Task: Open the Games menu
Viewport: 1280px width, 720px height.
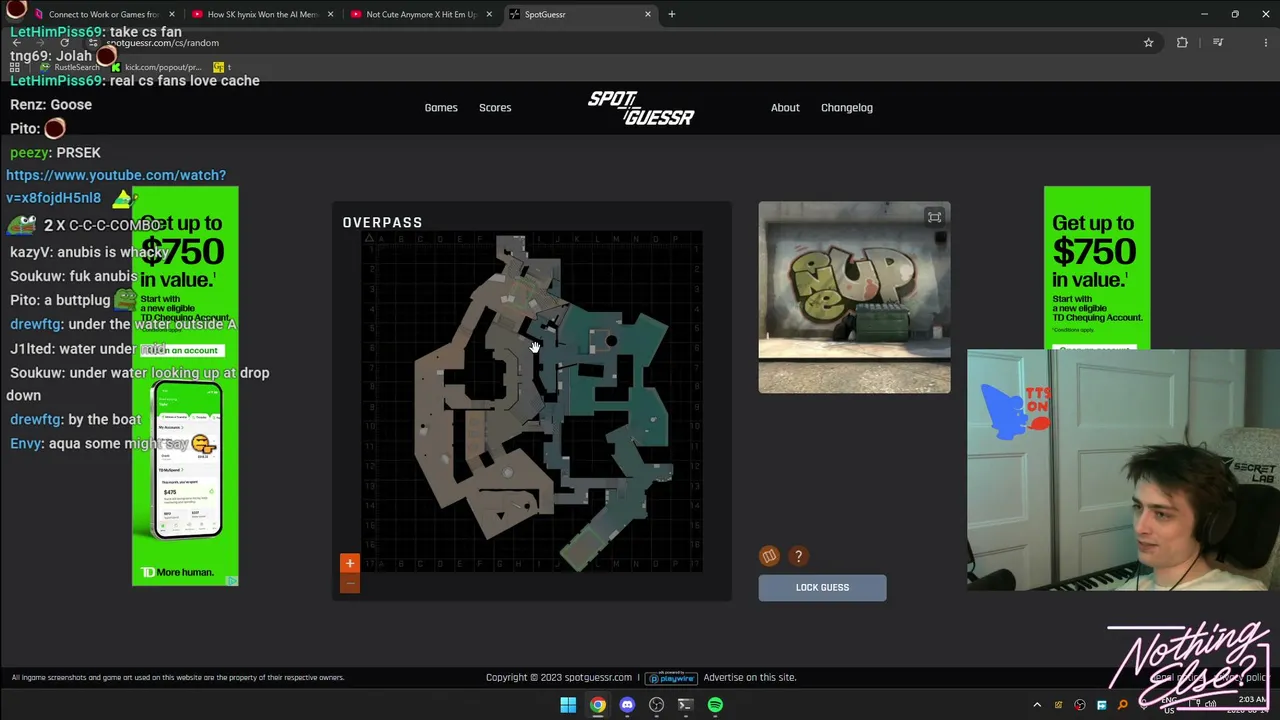Action: [x=441, y=108]
